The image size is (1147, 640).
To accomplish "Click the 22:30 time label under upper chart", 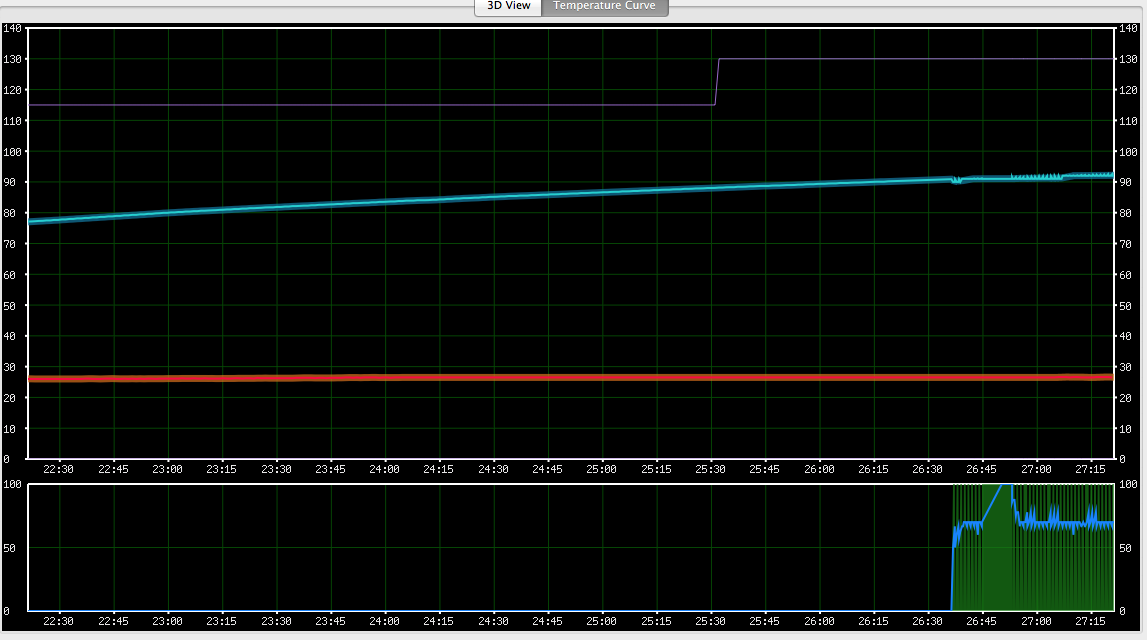I will 59,469.
